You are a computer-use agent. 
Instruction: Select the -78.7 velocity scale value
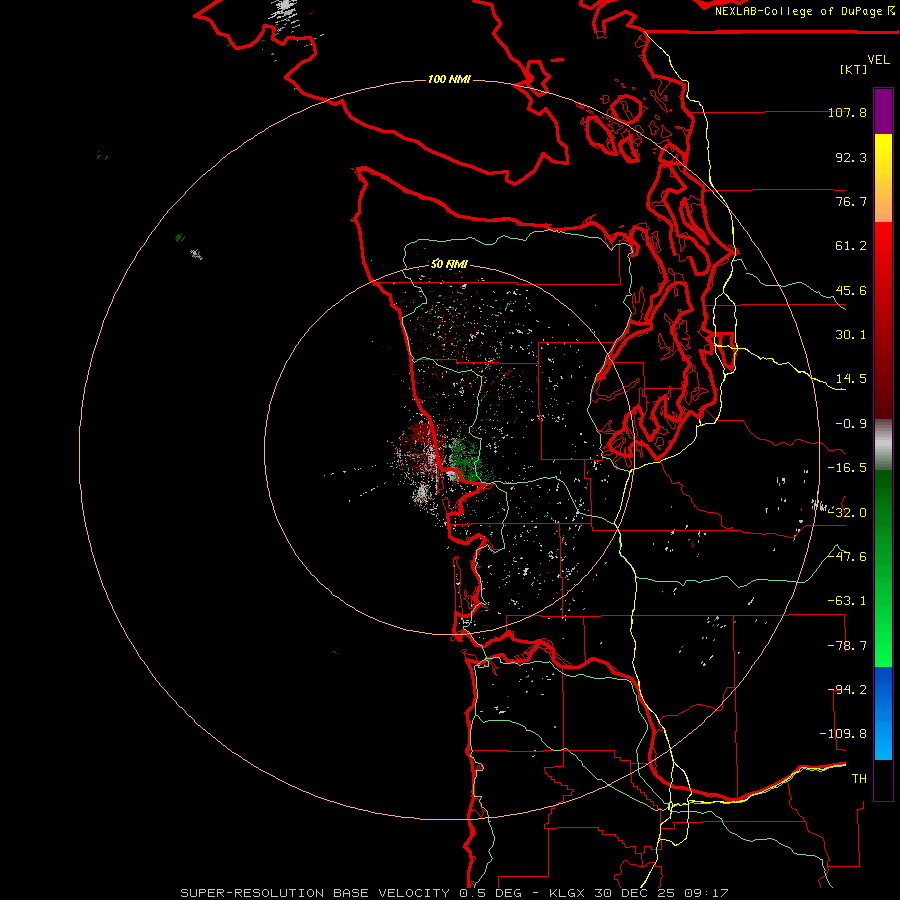click(847, 646)
